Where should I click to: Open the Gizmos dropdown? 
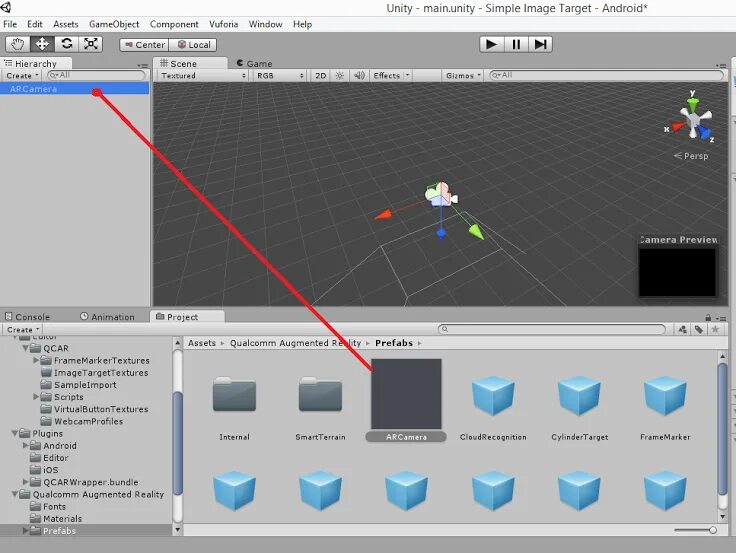pyautogui.click(x=463, y=76)
